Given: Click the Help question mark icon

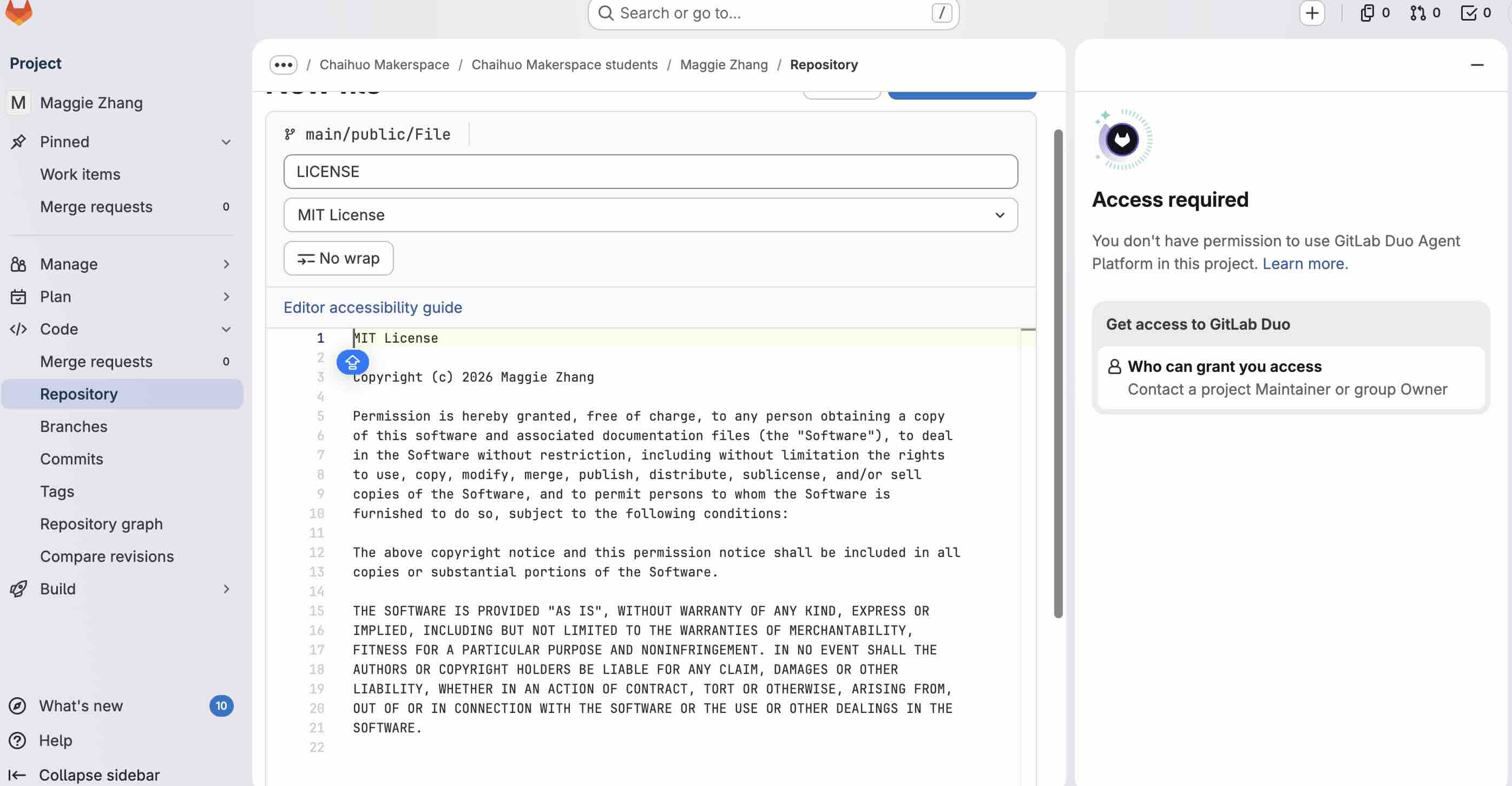Looking at the screenshot, I should [x=18, y=740].
